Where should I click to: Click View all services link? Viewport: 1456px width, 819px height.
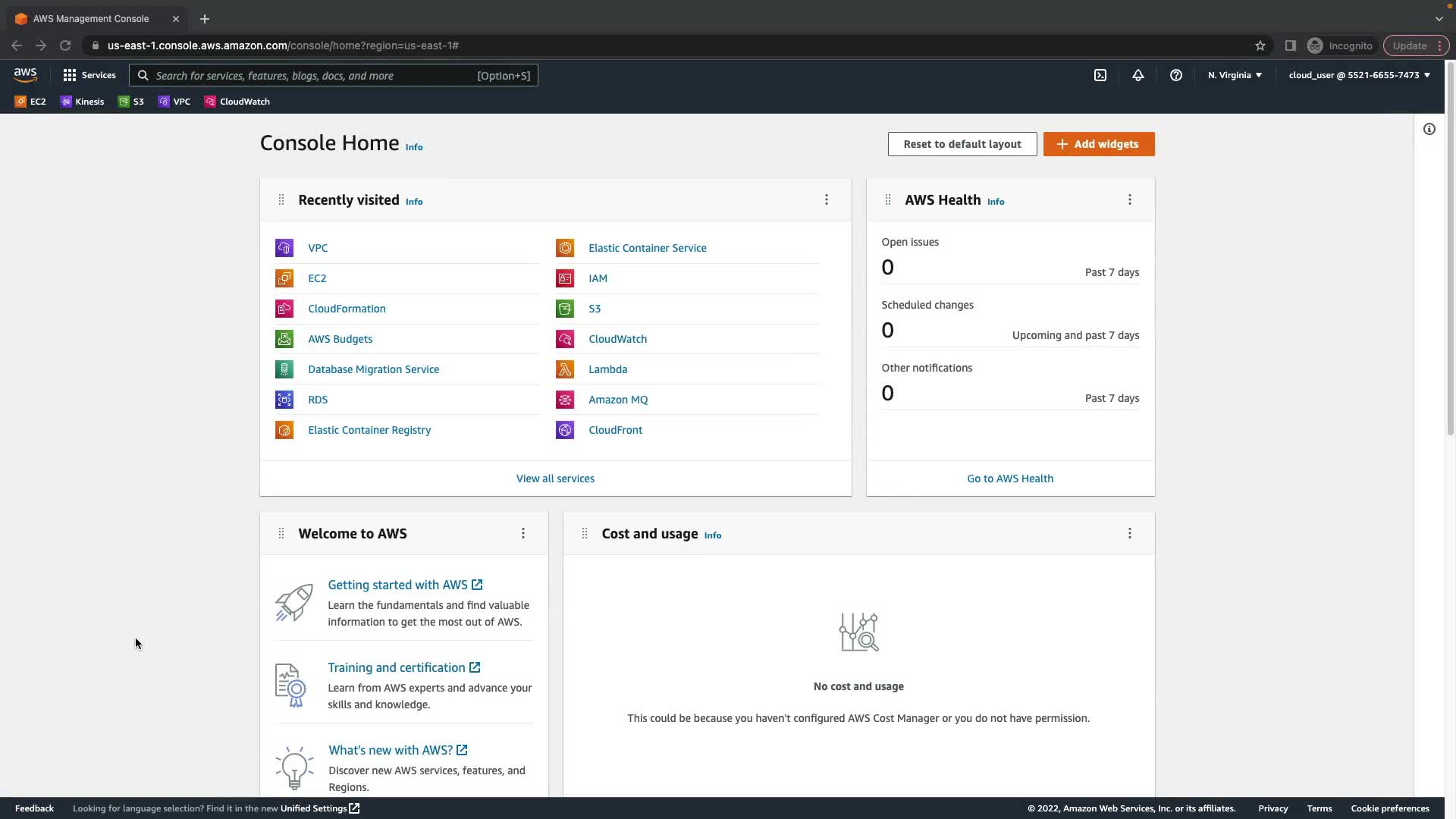pyautogui.click(x=555, y=479)
